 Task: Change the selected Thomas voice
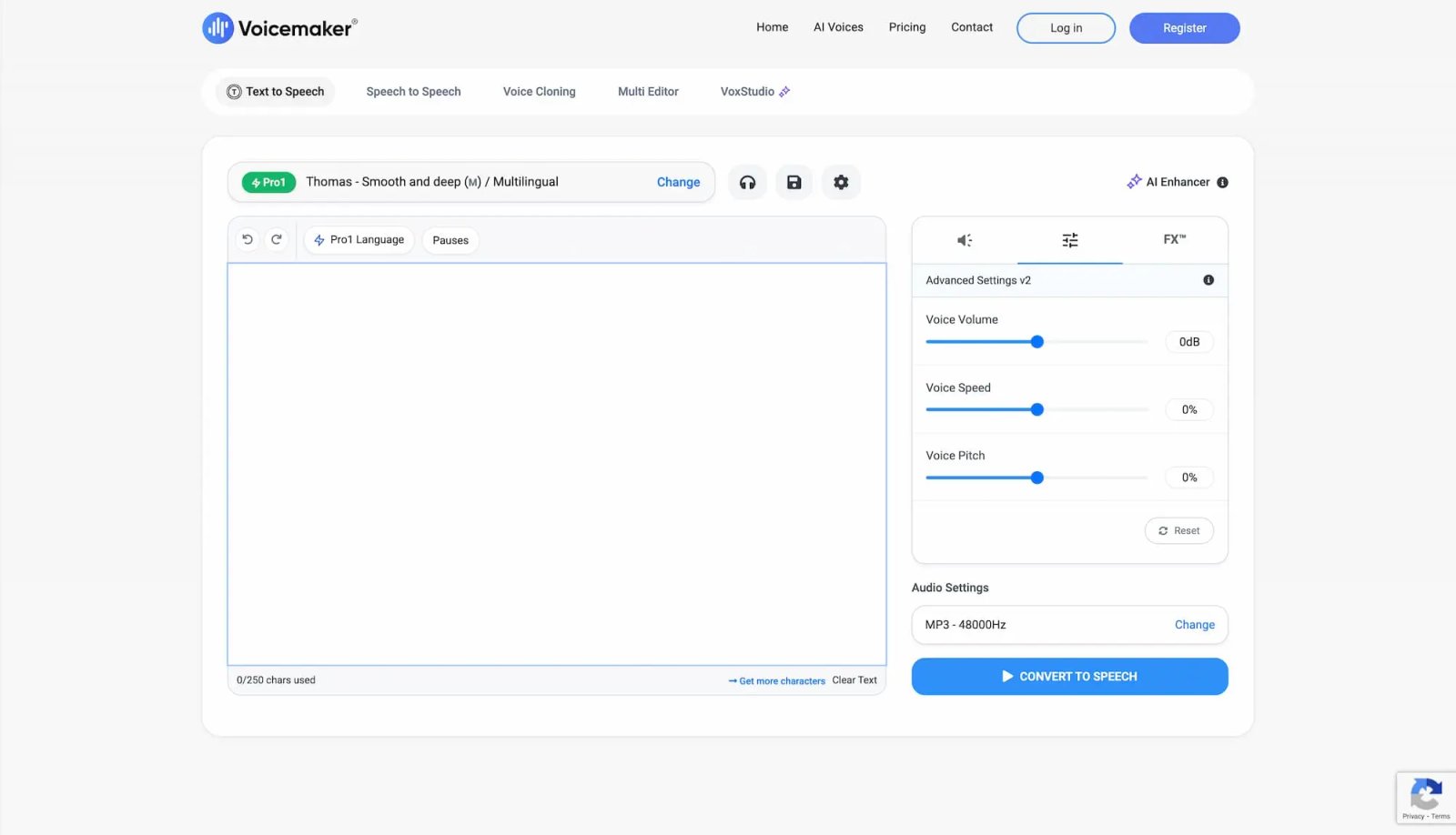(678, 182)
